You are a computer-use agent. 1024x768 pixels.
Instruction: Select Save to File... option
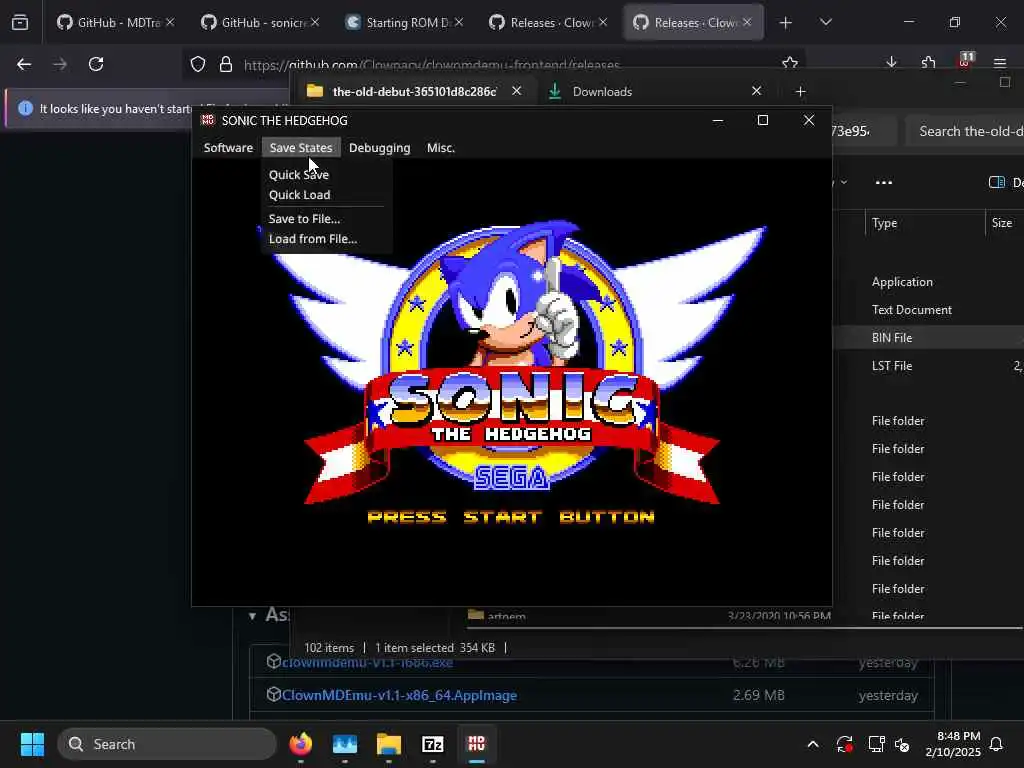(304, 219)
